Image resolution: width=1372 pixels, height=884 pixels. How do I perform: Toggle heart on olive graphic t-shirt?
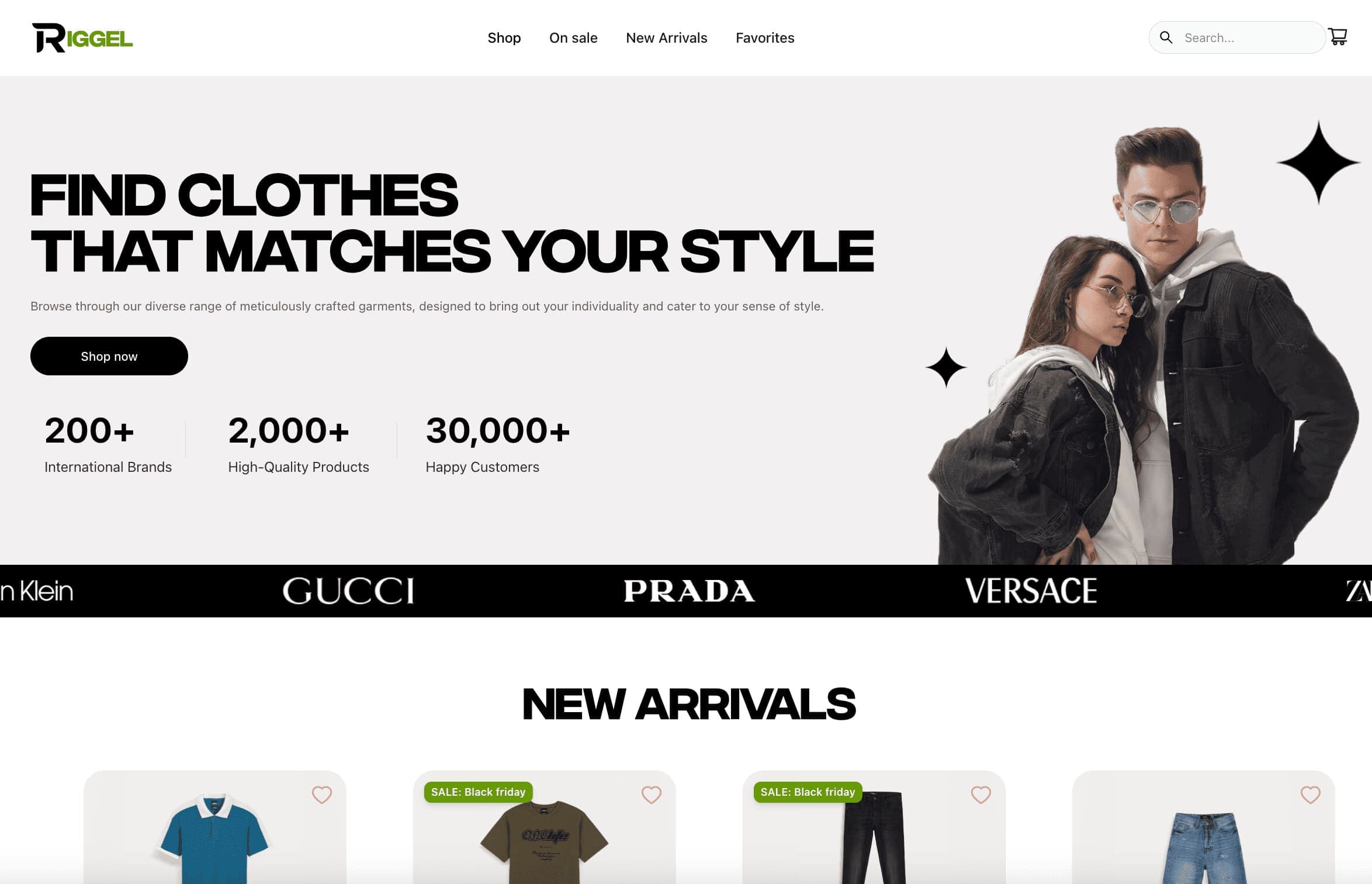(x=651, y=795)
